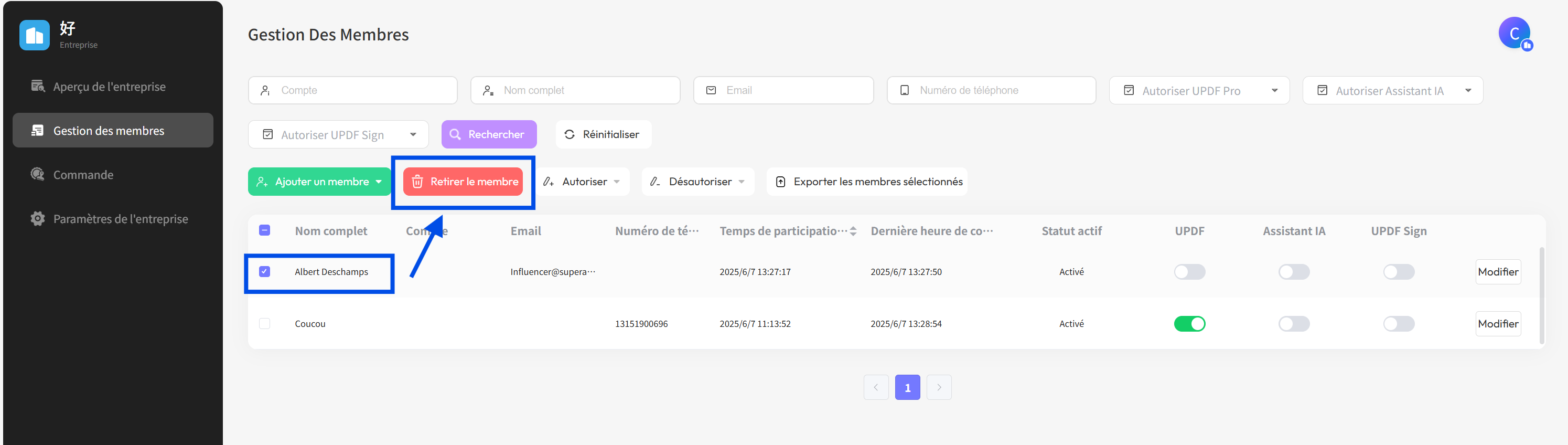Image resolution: width=1568 pixels, height=445 pixels.
Task: Click the magnifier icon in the Rechercher button
Action: pyautogui.click(x=455, y=134)
